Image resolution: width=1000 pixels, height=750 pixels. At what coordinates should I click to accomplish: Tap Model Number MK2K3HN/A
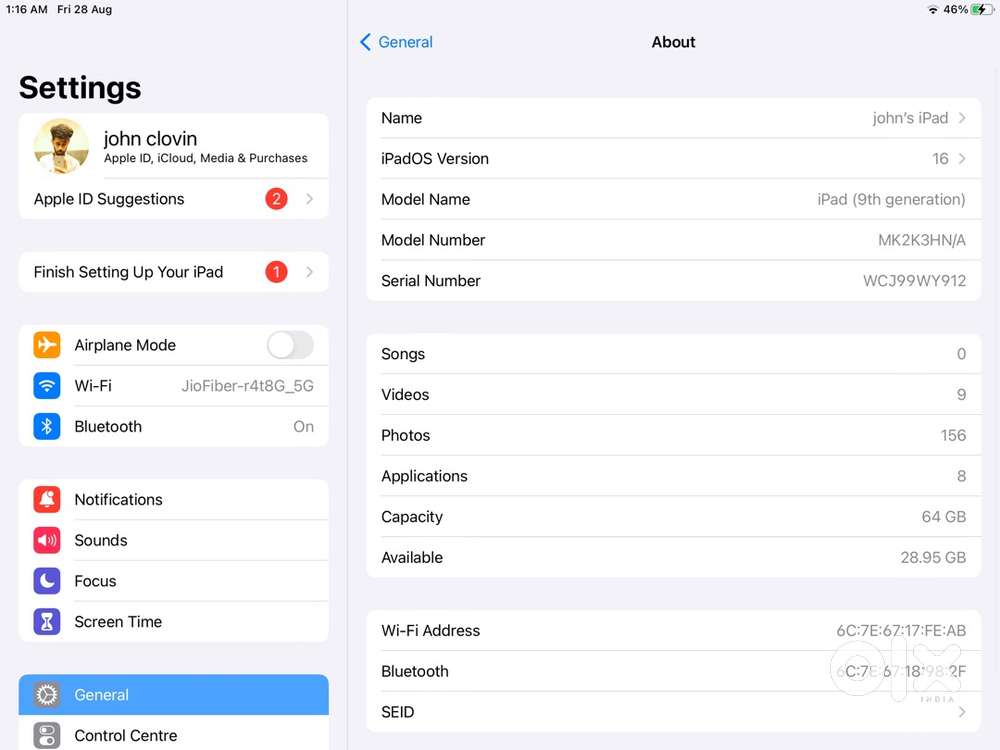point(922,240)
